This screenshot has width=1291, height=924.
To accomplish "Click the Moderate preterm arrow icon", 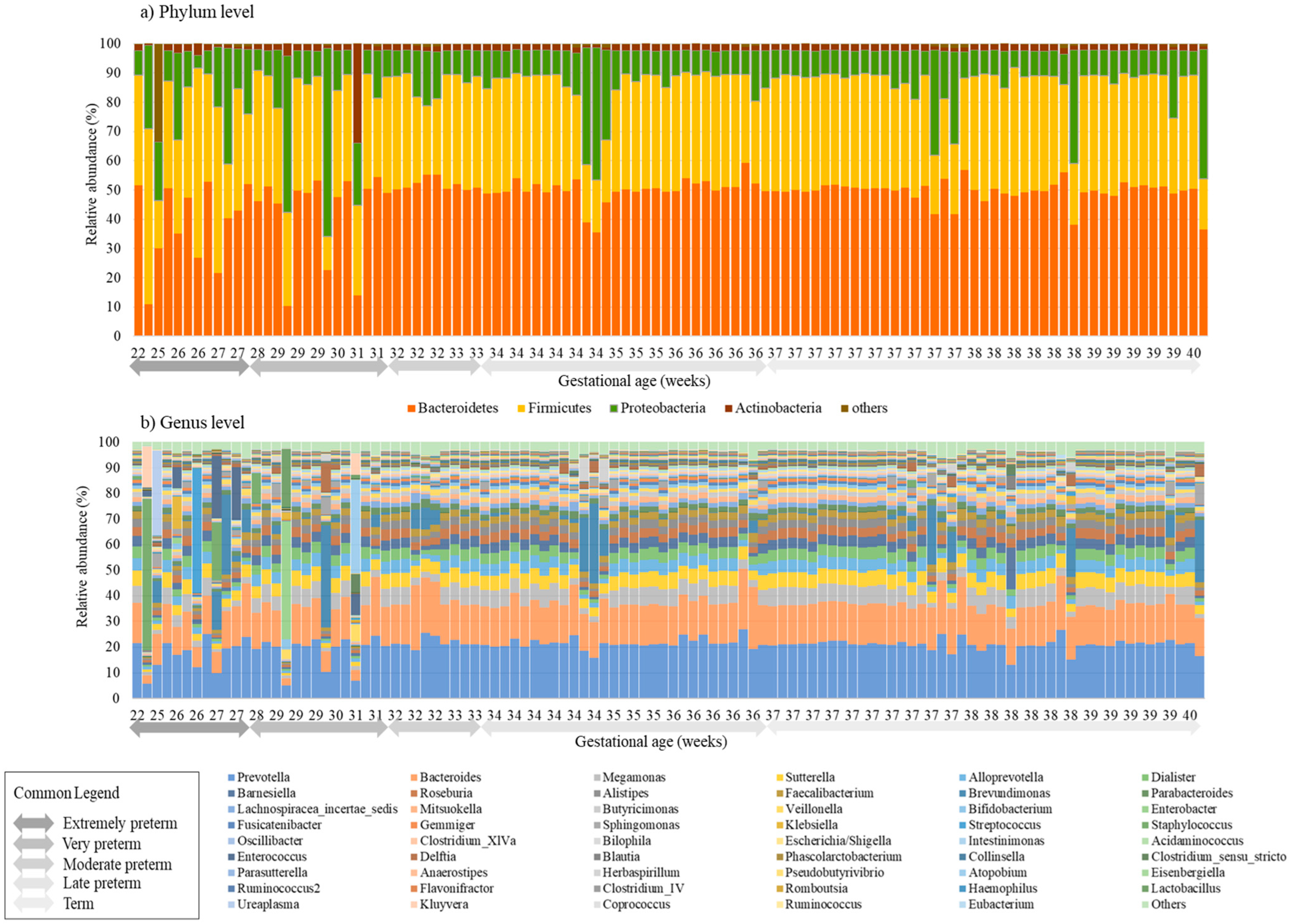I will point(34,864).
